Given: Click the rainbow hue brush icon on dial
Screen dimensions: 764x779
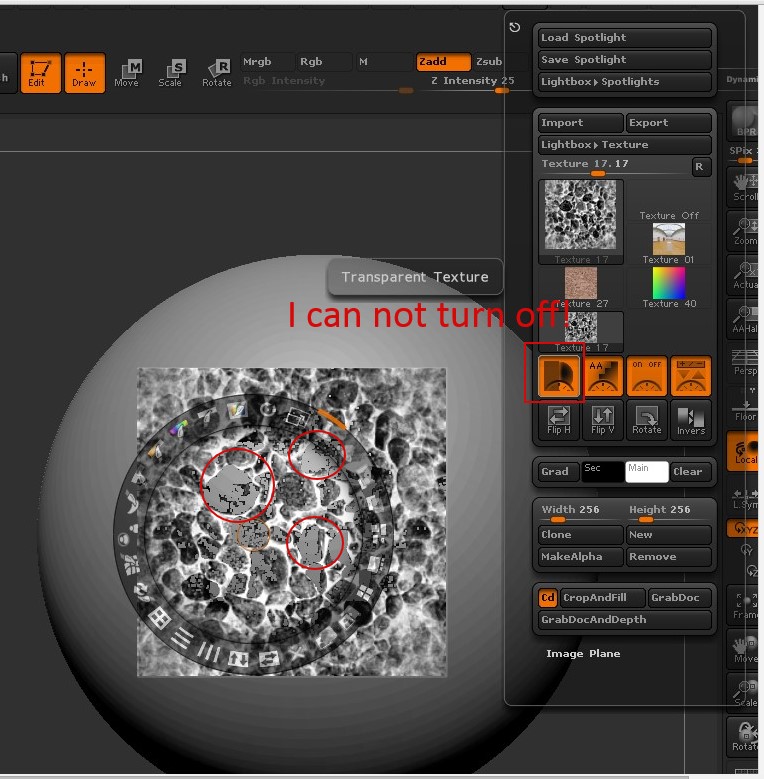Looking at the screenshot, I should pos(178,428).
